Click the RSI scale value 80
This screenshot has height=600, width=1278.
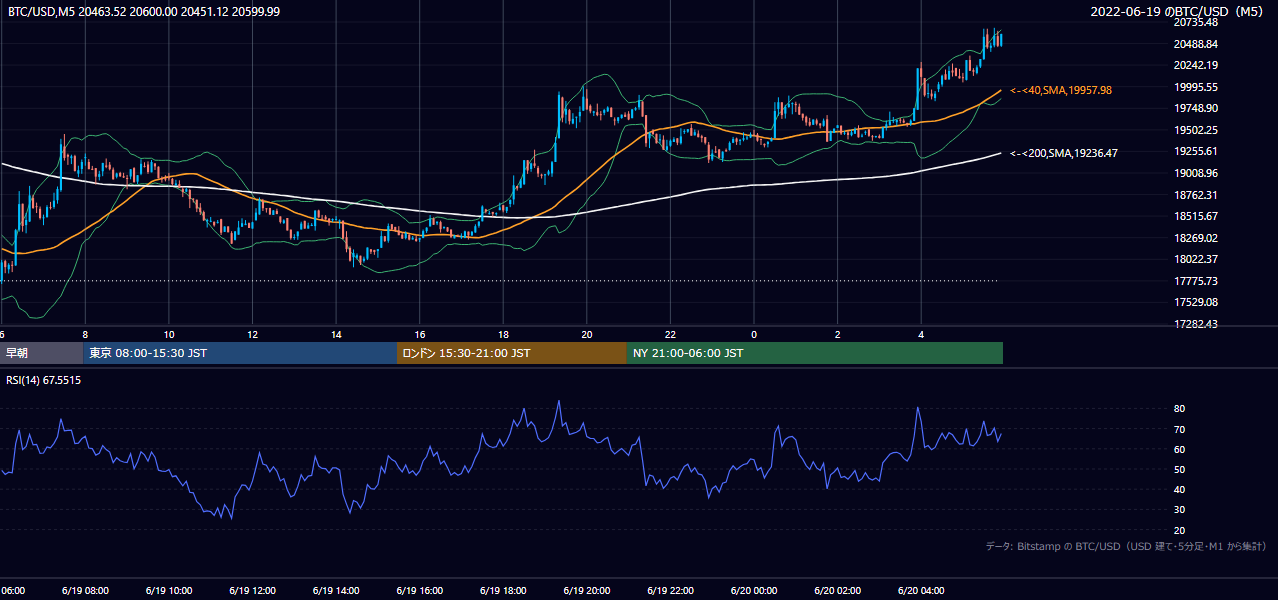click(x=1179, y=409)
